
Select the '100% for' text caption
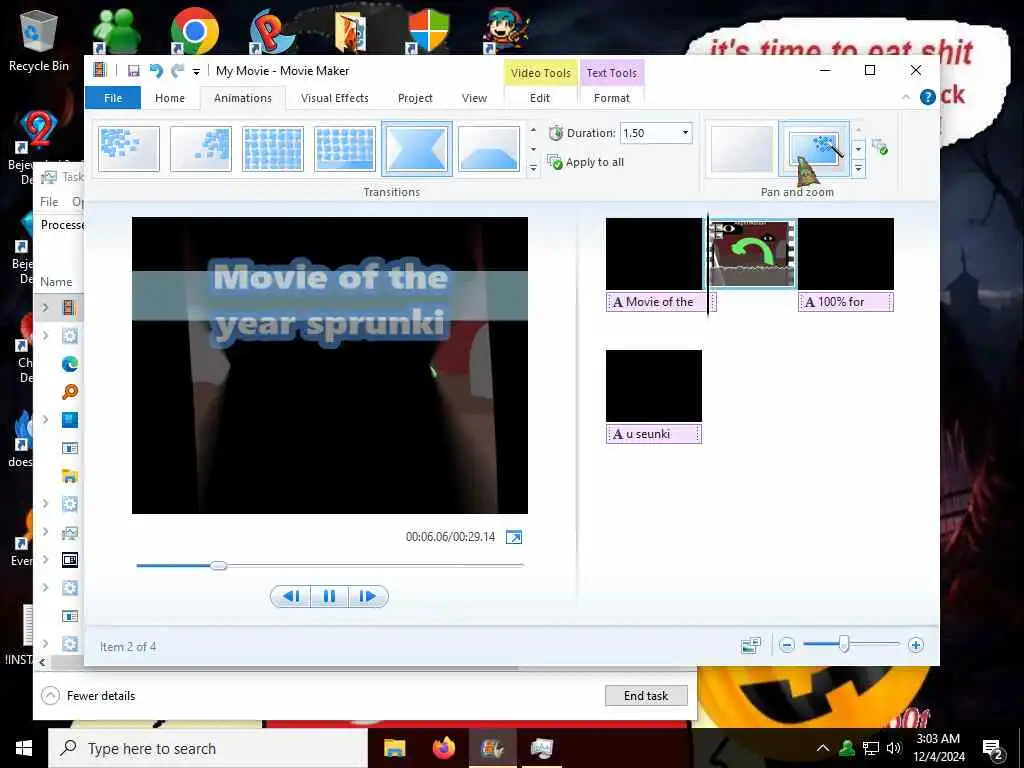click(x=846, y=302)
